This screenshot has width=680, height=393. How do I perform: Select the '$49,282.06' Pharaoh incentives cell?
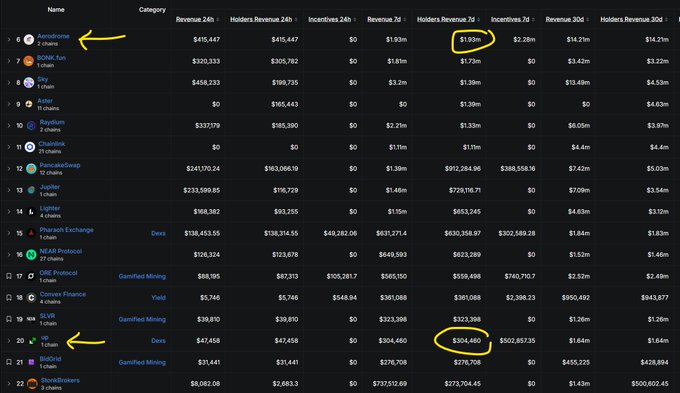click(340, 233)
